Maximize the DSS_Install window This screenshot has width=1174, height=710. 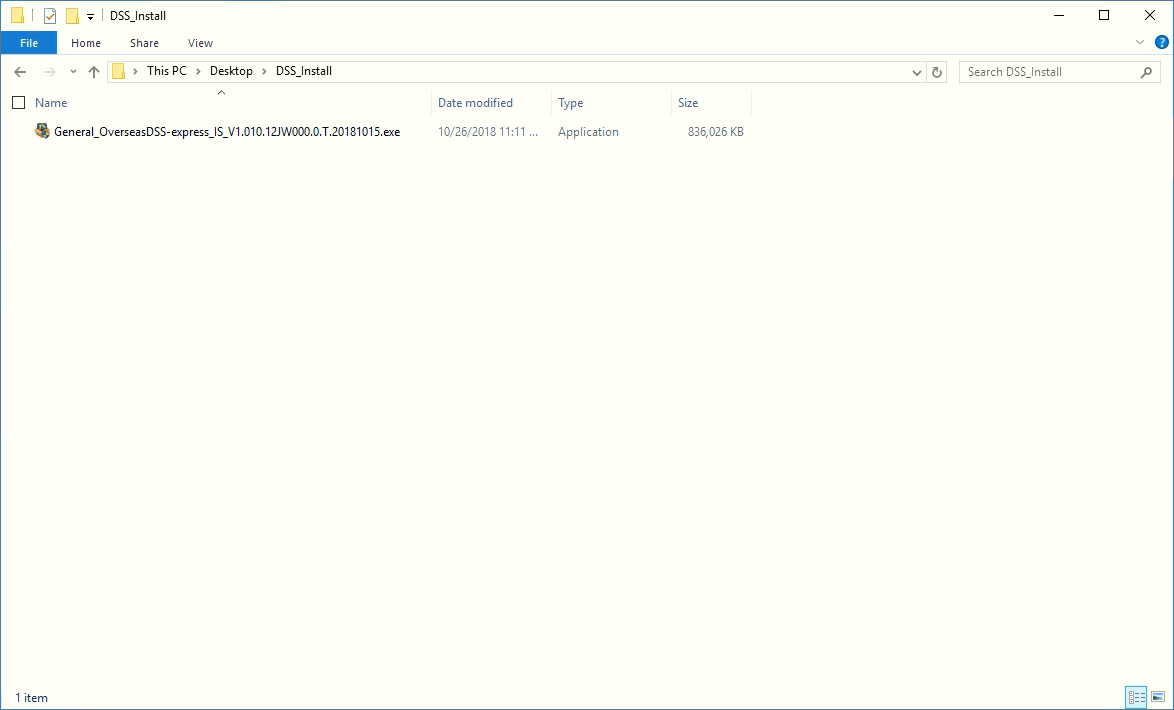tap(1104, 16)
